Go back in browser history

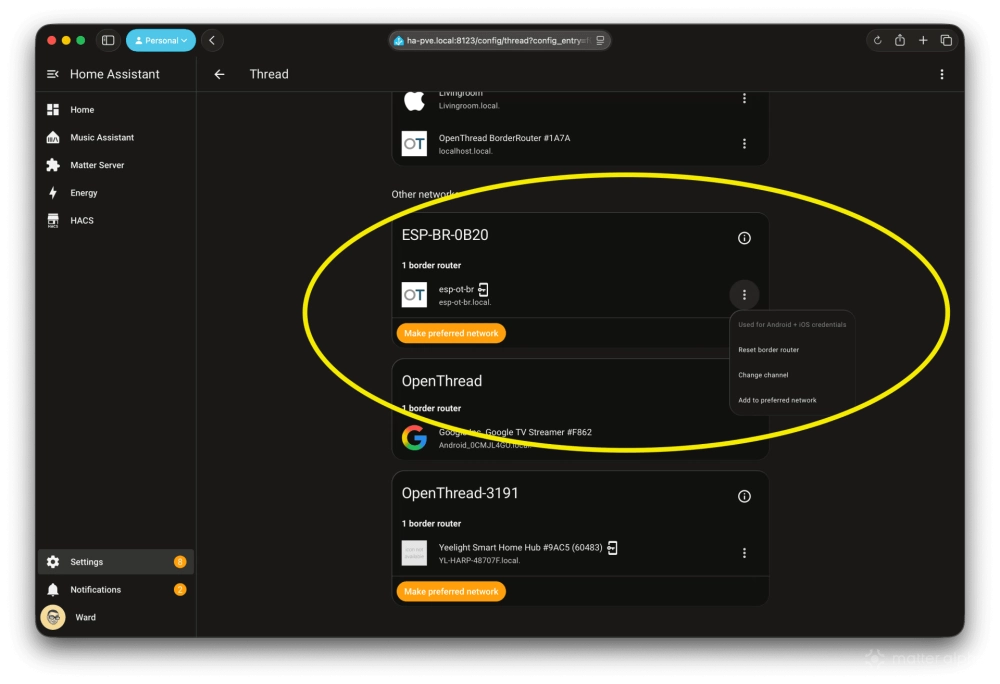[x=212, y=40]
